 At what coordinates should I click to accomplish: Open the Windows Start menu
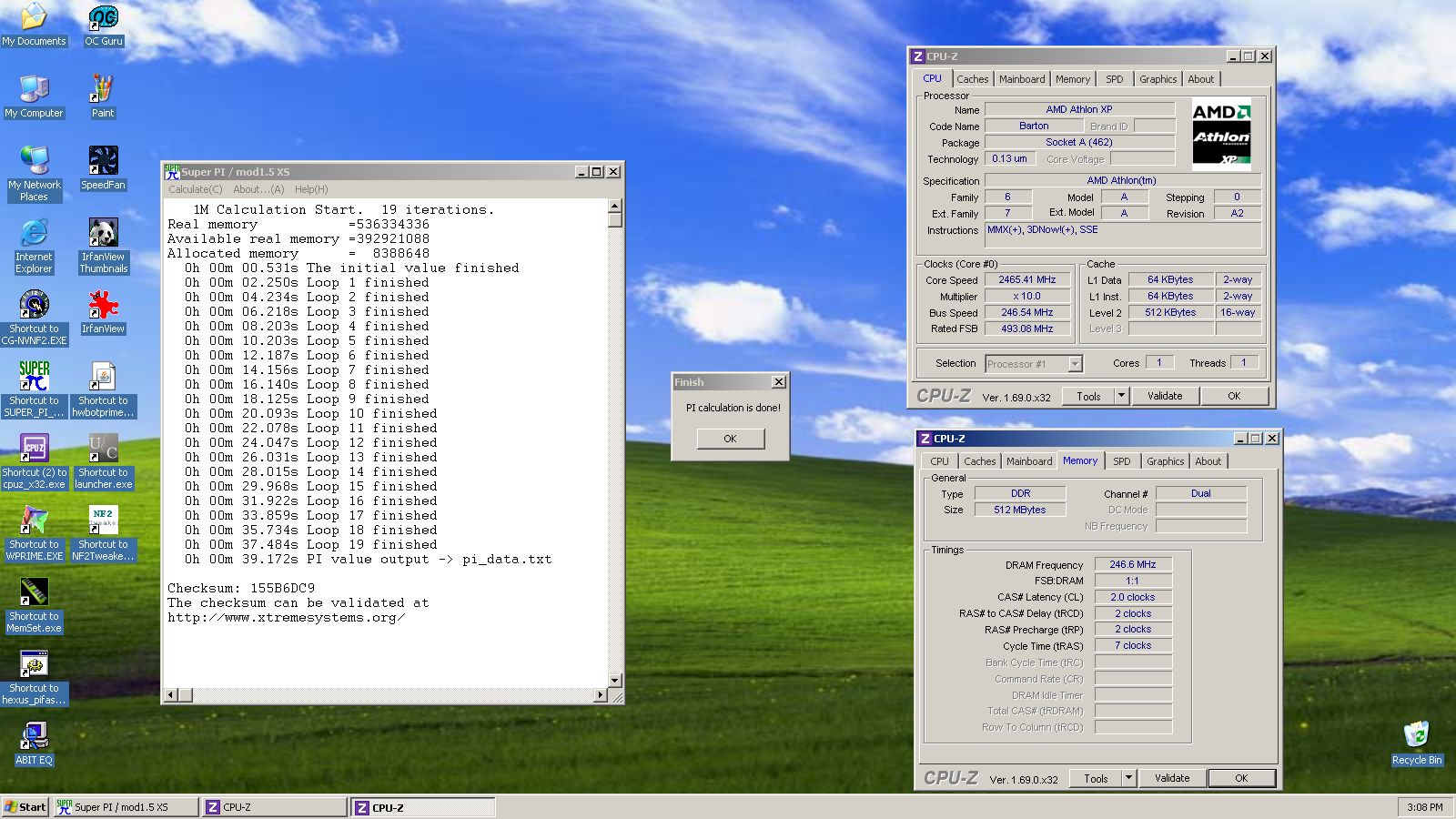(25, 807)
